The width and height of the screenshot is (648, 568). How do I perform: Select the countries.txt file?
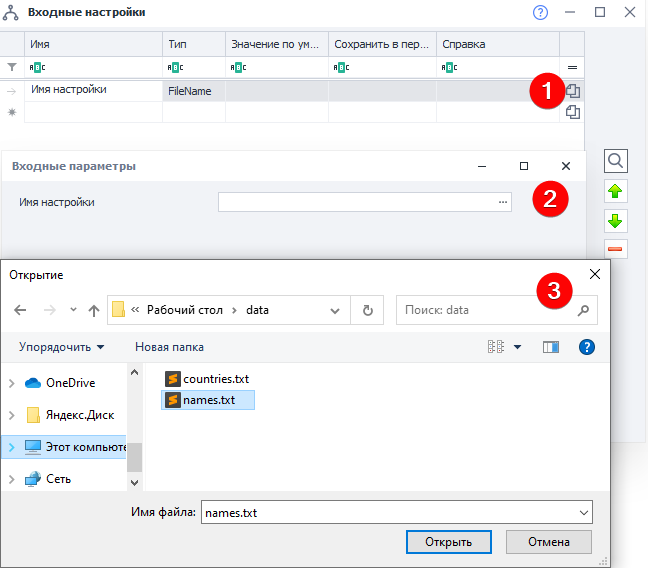tap(215, 379)
